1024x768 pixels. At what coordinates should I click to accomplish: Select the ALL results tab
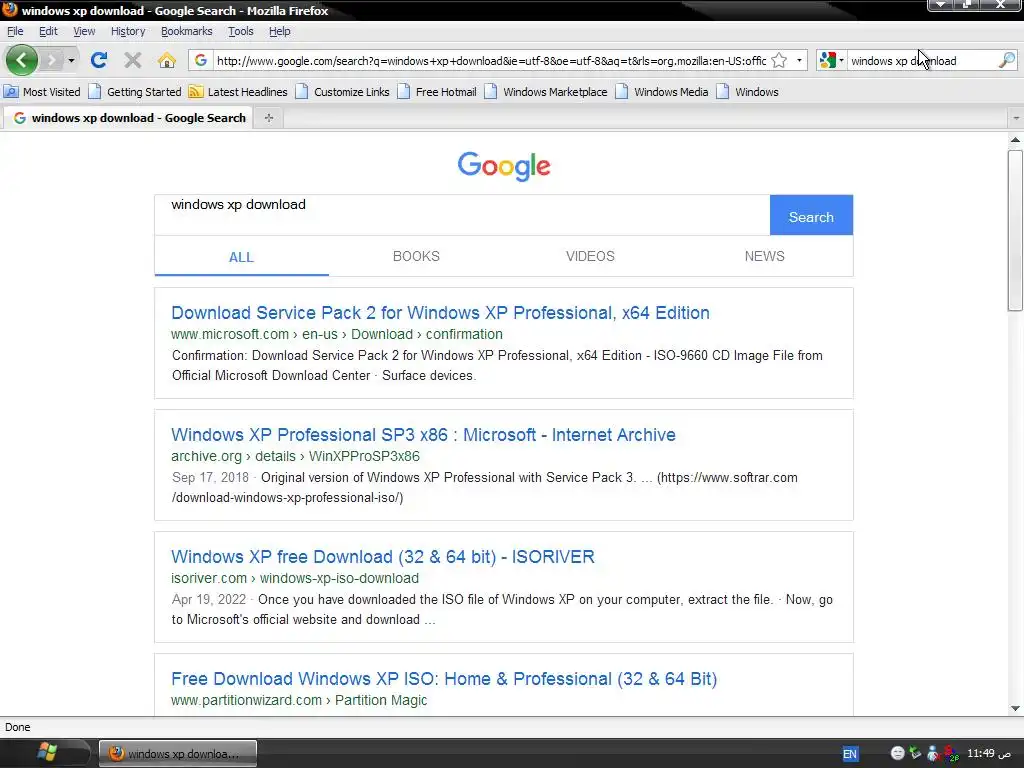point(241,257)
